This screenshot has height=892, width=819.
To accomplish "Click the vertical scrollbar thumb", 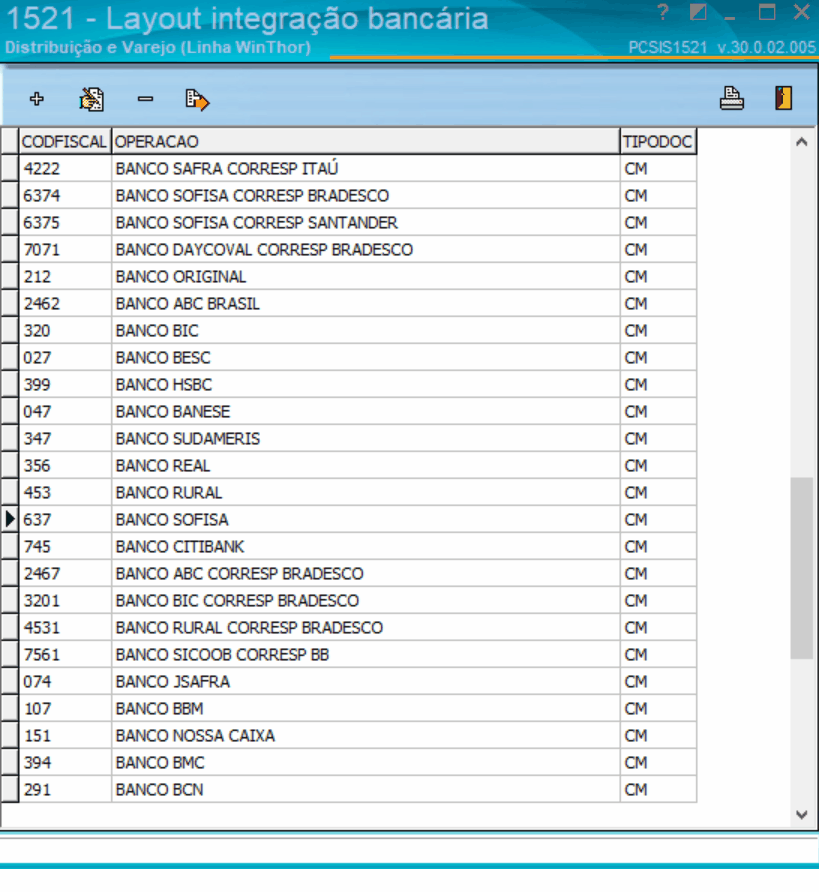I will pyautogui.click(x=802, y=568).
